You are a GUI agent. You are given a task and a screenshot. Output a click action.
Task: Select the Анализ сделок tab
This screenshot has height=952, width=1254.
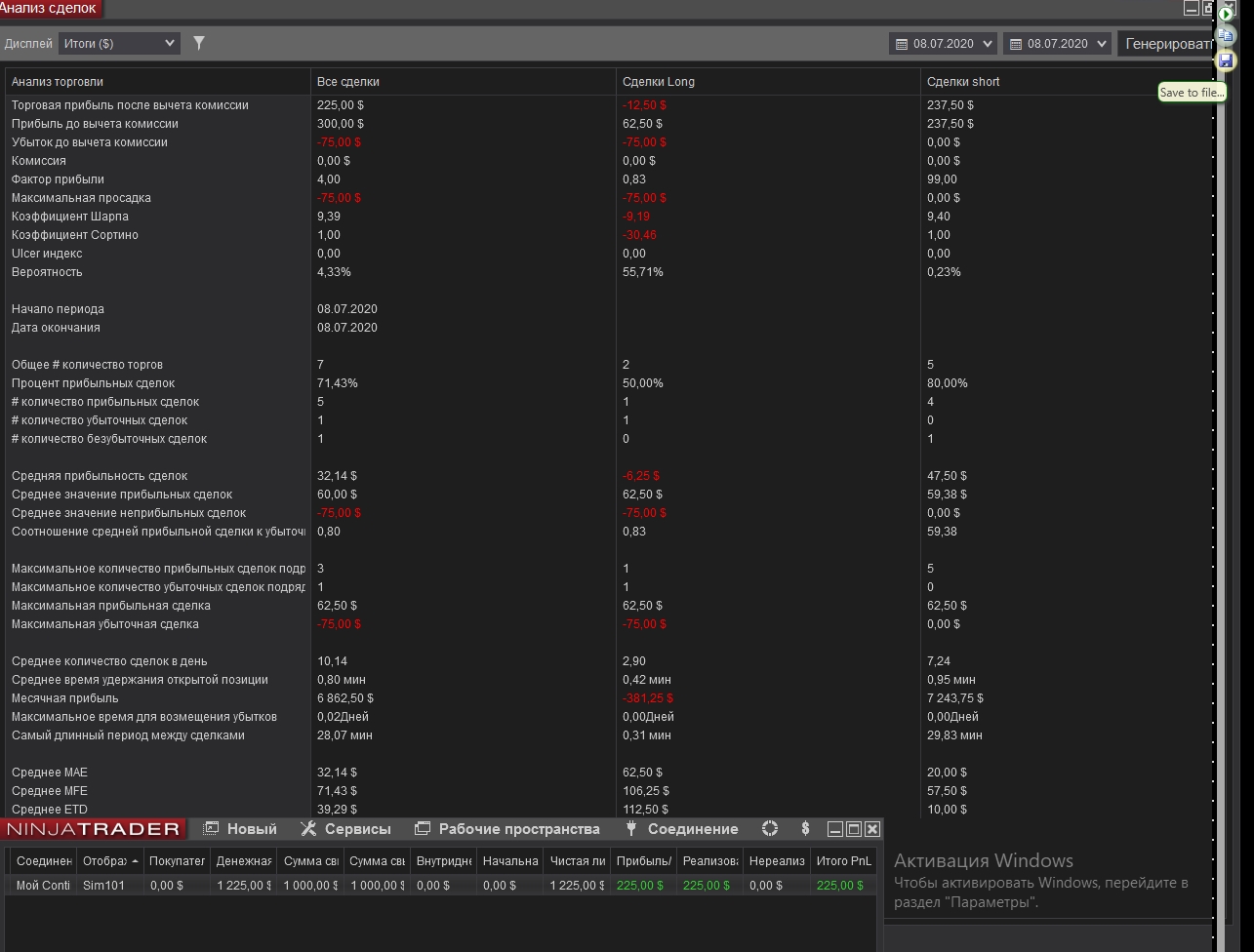point(49,9)
